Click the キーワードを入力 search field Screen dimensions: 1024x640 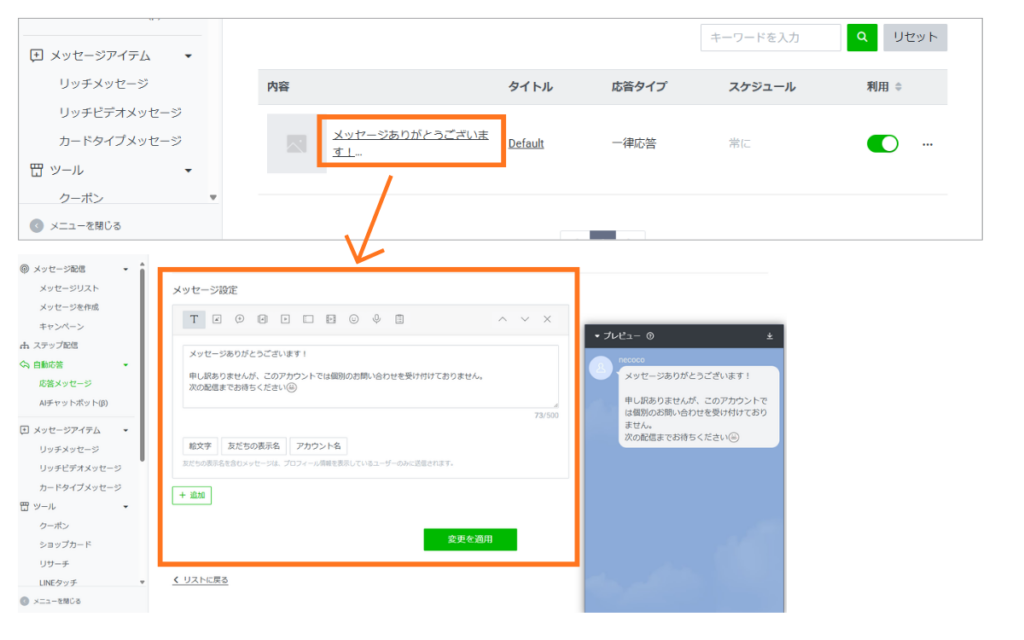(x=770, y=37)
